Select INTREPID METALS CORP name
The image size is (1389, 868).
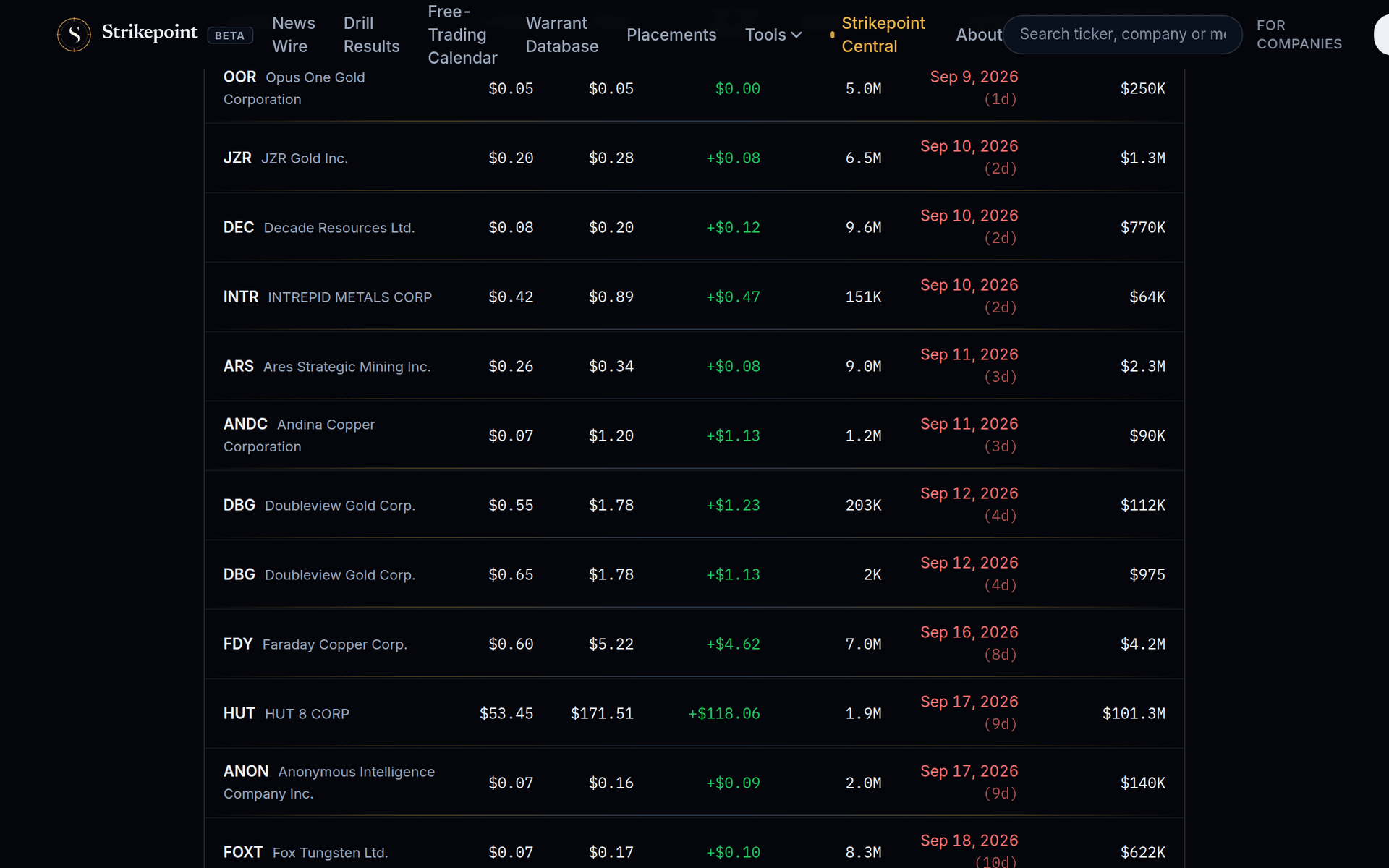tap(349, 297)
